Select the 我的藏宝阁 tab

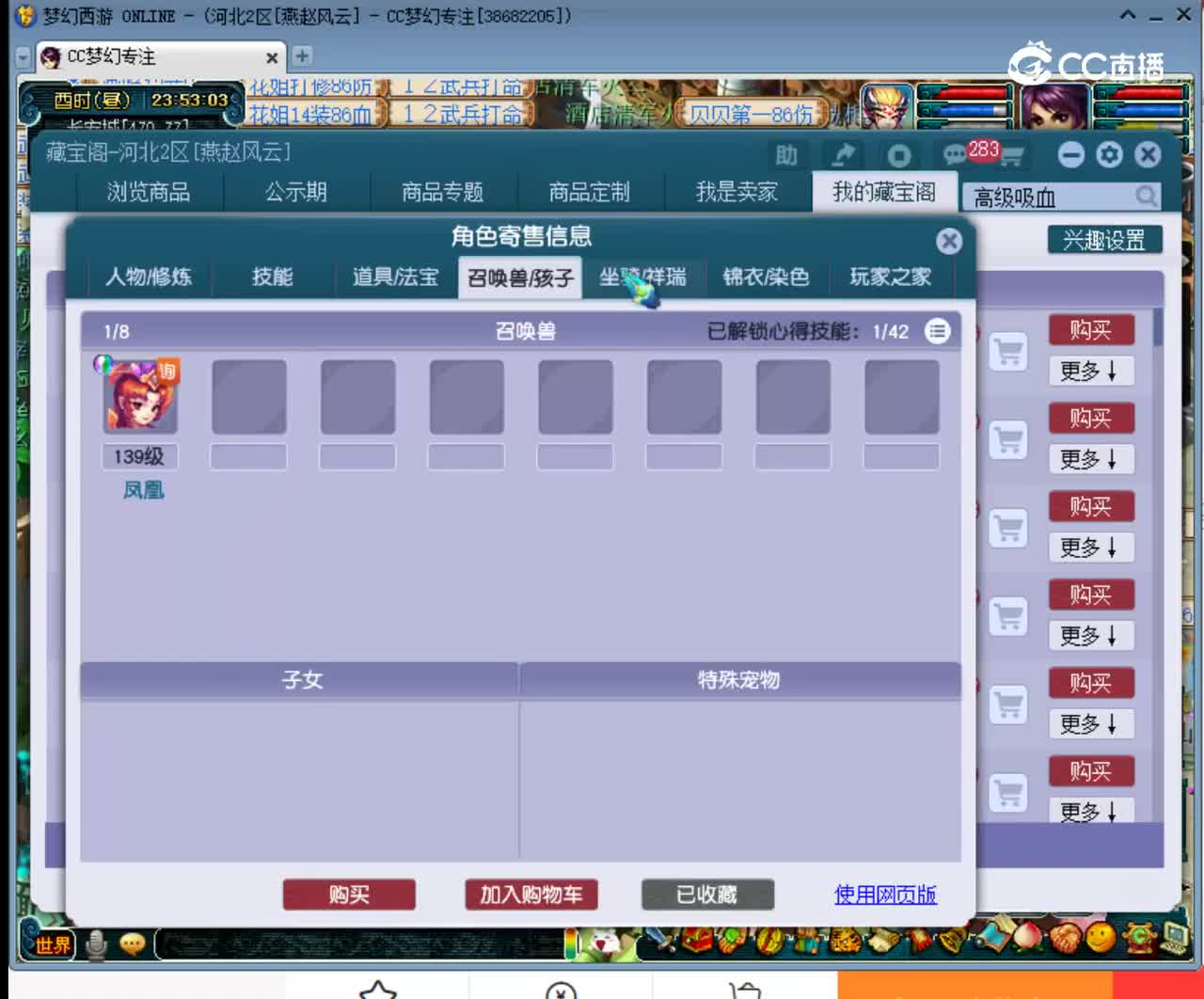884,192
